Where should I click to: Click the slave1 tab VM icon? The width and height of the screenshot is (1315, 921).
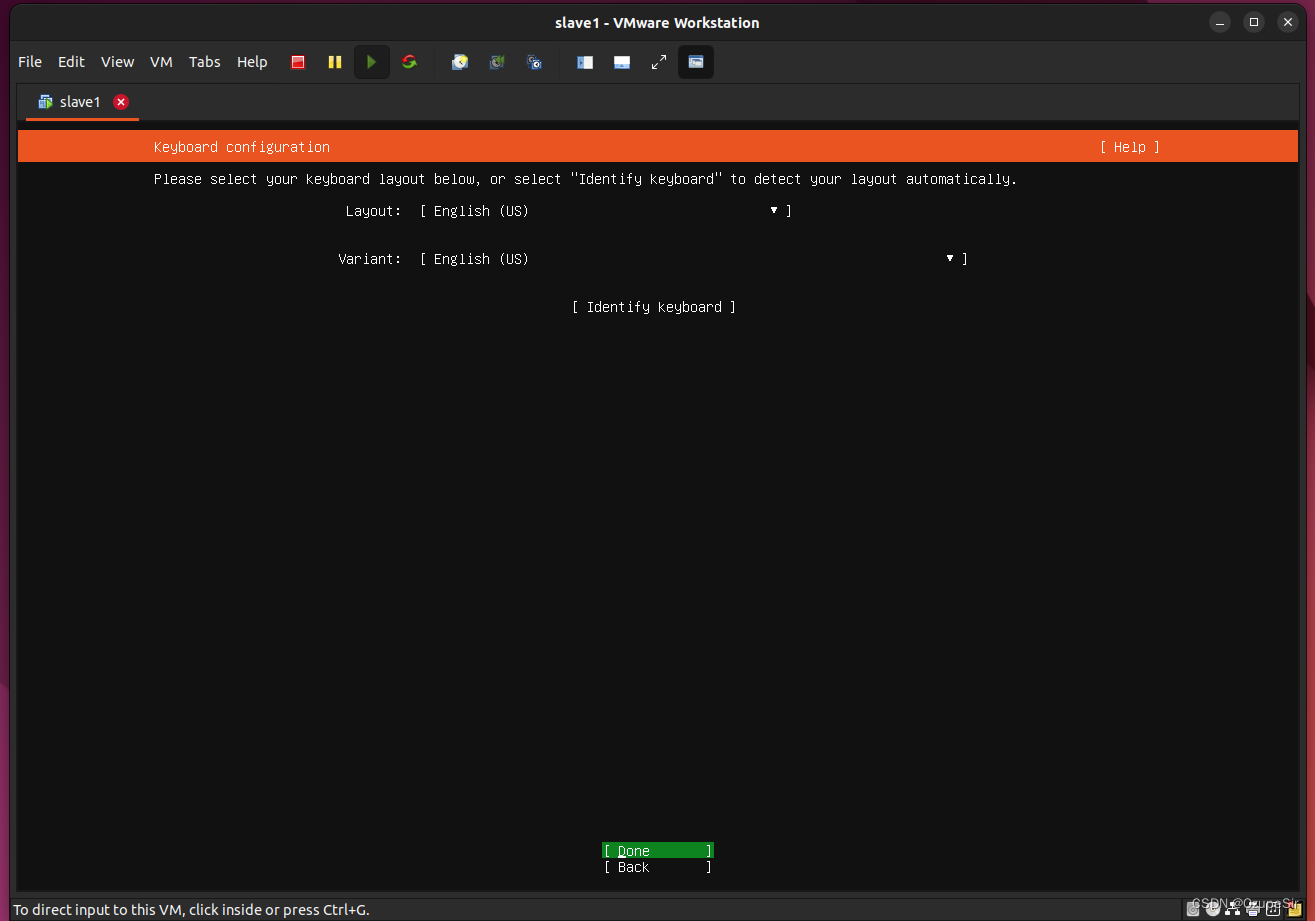[45, 101]
